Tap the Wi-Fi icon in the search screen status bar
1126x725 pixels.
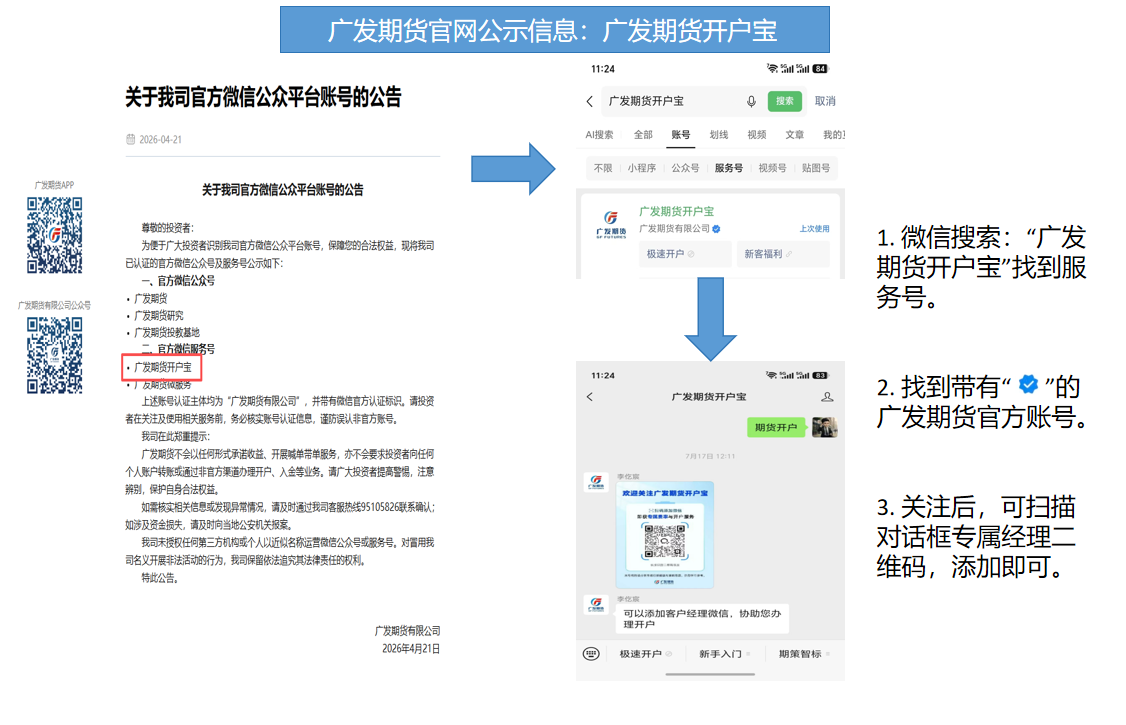pos(773,69)
